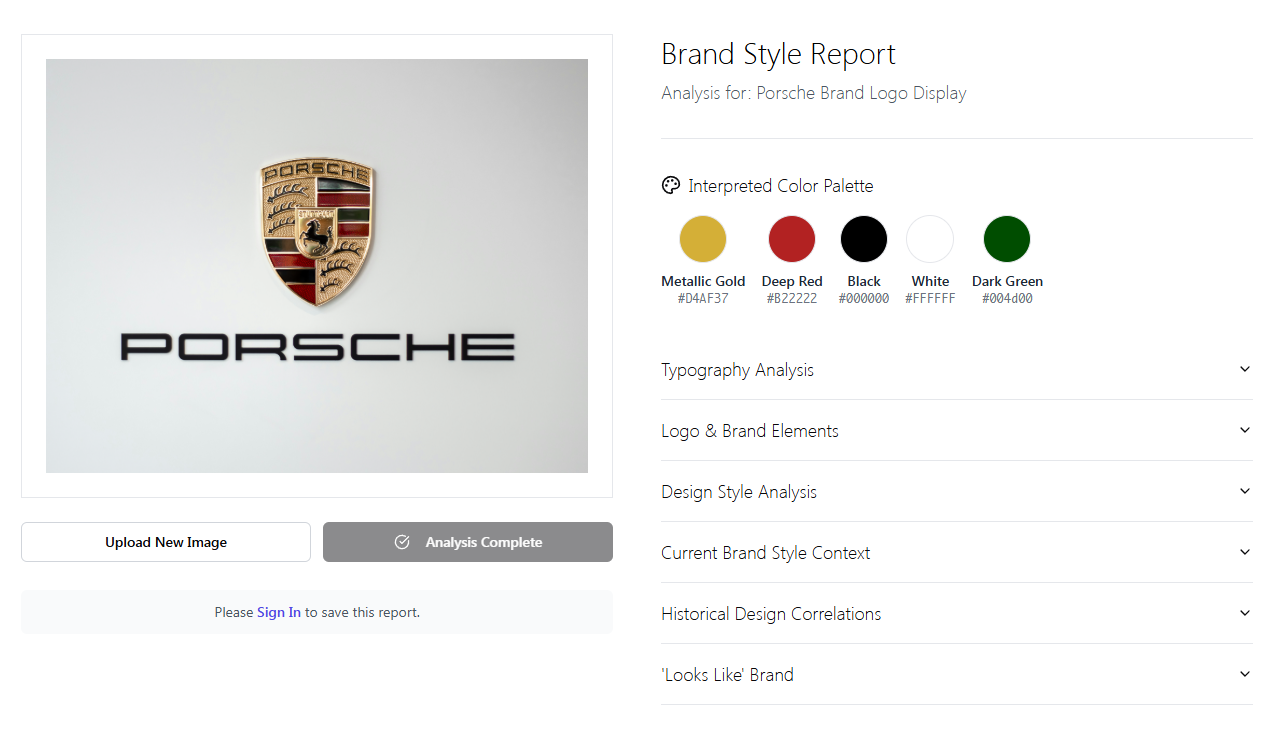Open the Current Brand Style Context title

click(765, 553)
